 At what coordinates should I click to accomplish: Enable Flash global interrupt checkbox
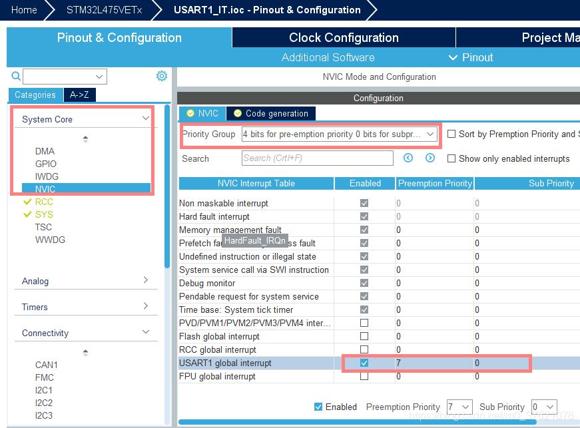tap(364, 336)
